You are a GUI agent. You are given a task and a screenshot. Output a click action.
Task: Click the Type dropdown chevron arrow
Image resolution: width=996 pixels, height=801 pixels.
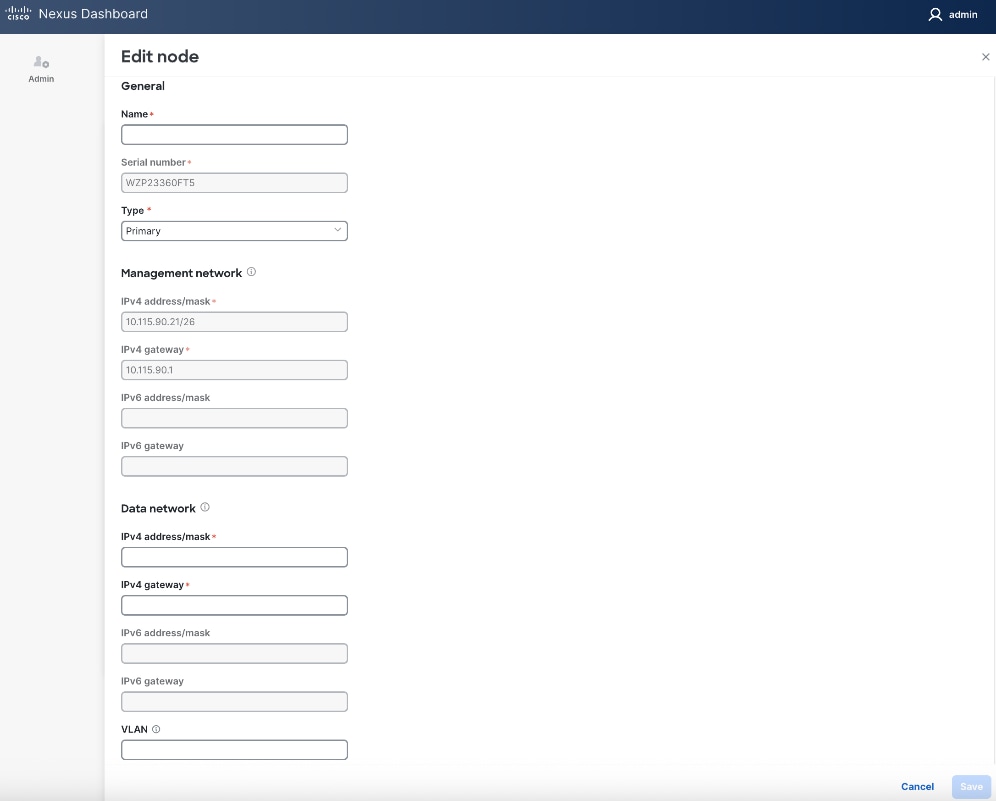[339, 230]
